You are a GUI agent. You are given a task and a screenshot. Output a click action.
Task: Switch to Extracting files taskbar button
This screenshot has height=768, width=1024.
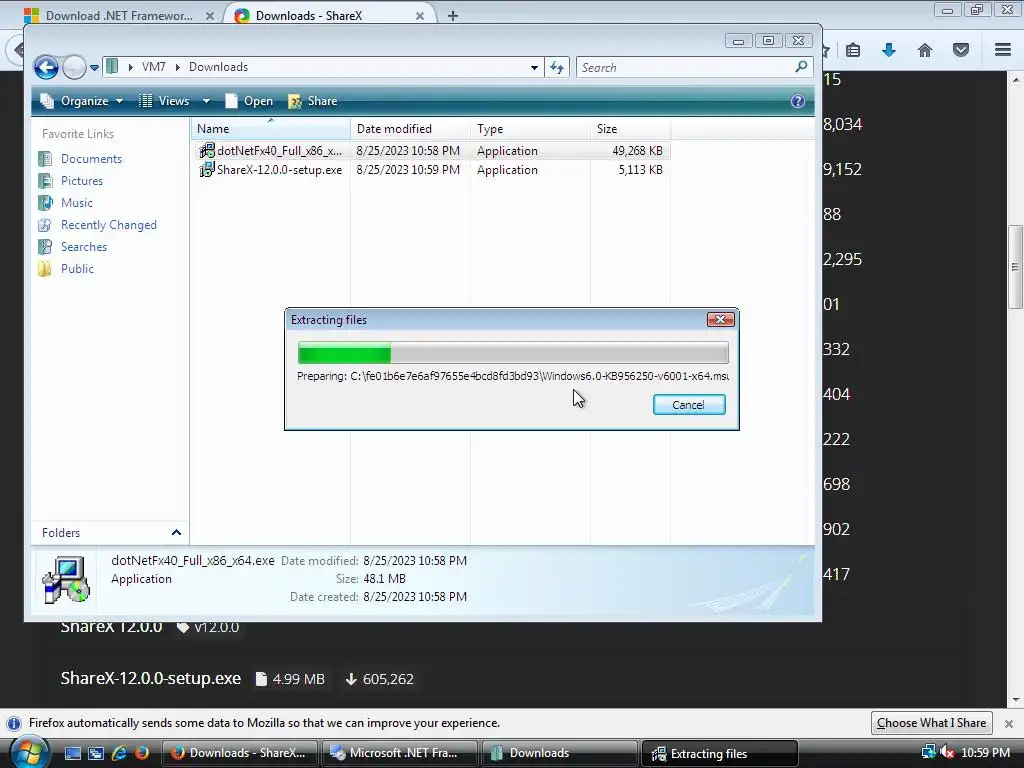point(720,753)
